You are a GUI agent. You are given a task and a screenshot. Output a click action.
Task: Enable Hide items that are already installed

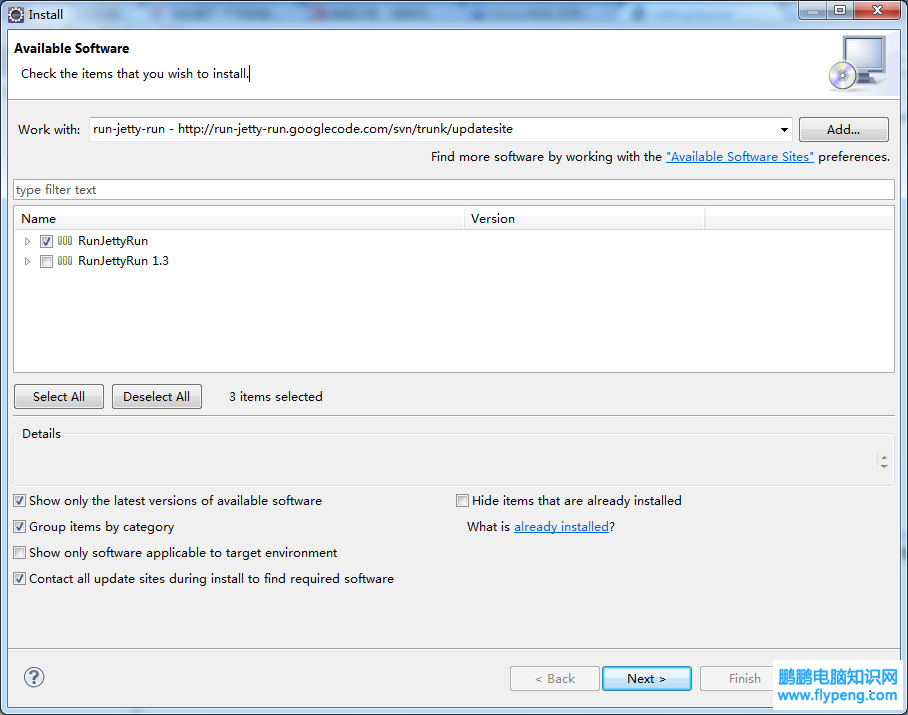point(462,501)
